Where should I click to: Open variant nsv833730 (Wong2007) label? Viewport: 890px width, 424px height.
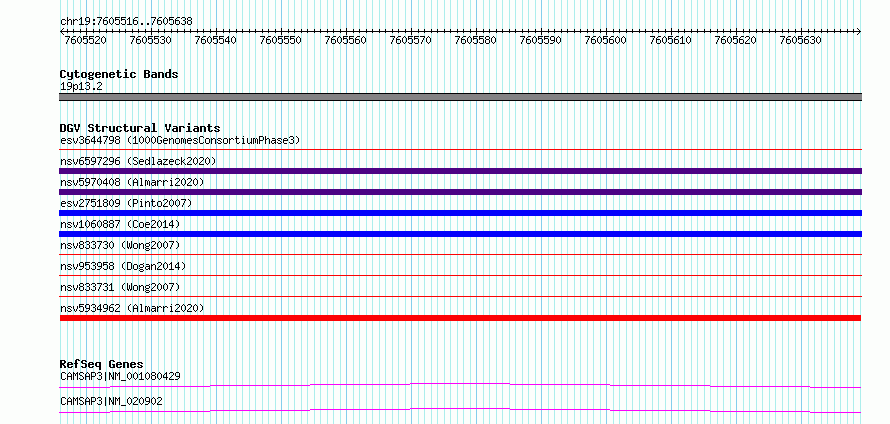(120, 245)
